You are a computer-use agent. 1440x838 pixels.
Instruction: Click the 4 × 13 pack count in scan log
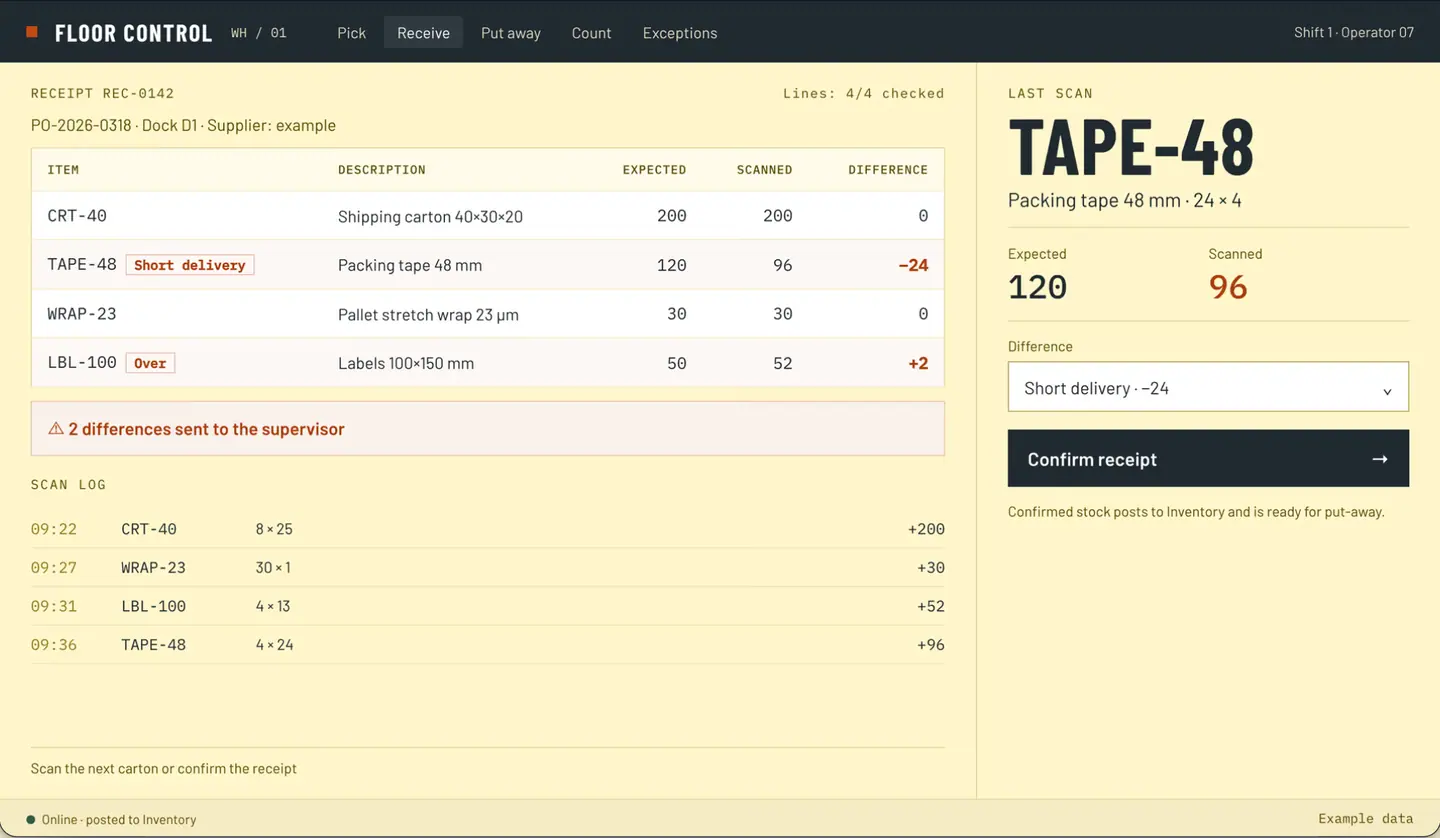tap(273, 606)
